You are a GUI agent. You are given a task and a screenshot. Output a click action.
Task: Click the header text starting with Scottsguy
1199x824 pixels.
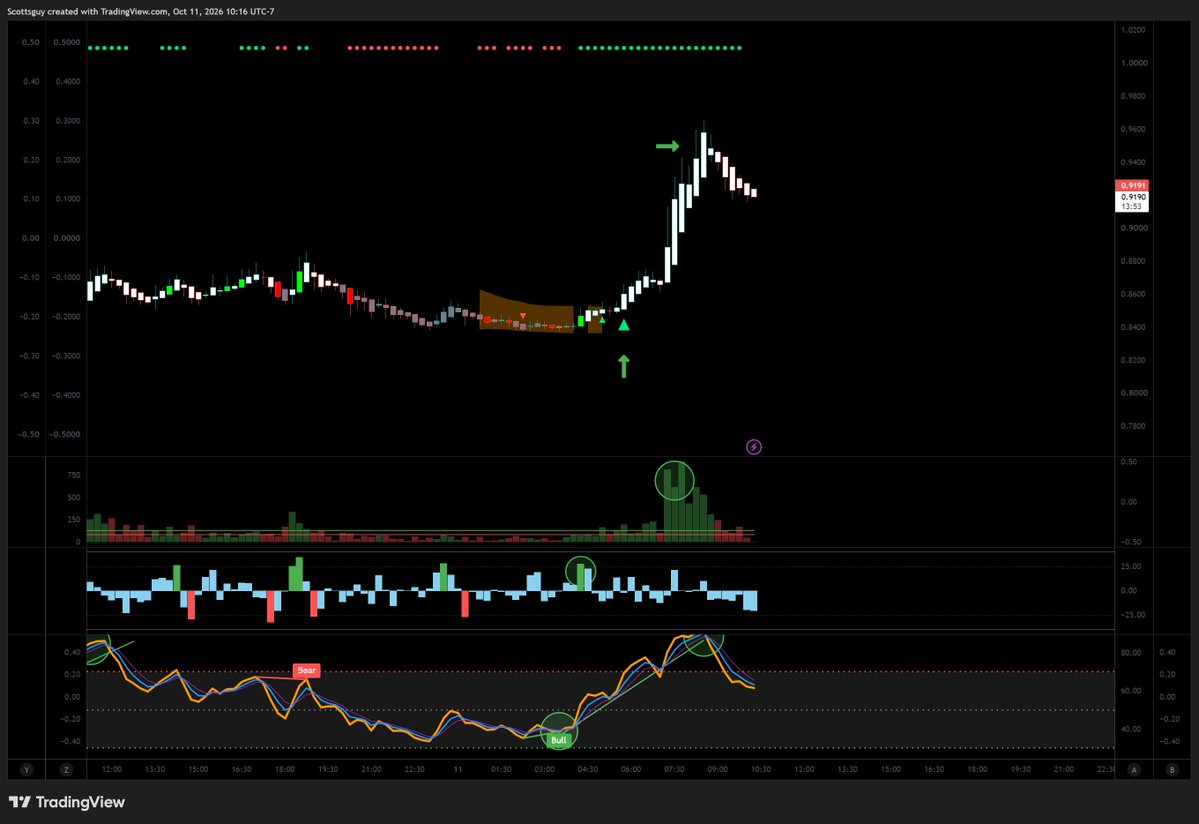(x=141, y=11)
